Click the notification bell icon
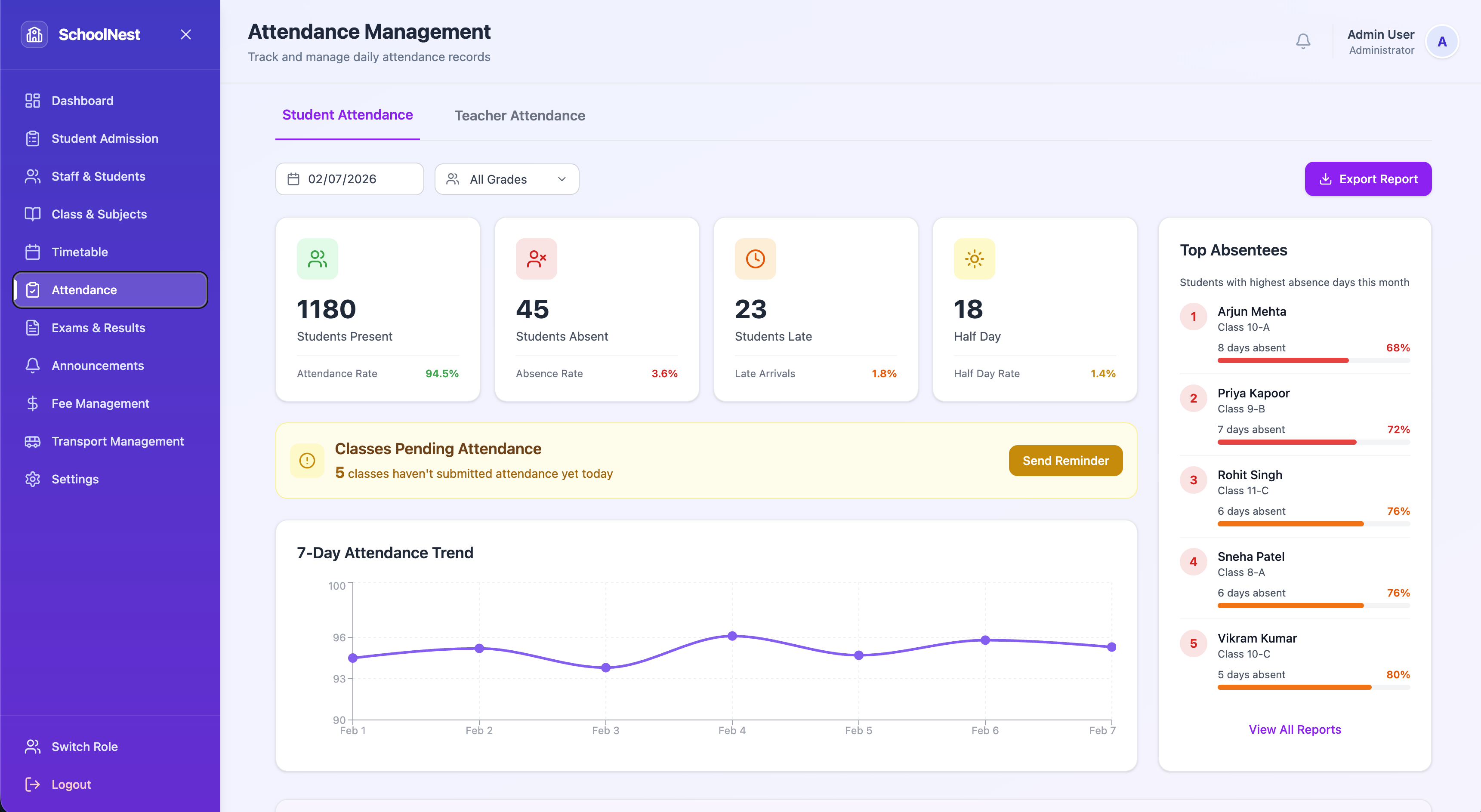 [1303, 41]
